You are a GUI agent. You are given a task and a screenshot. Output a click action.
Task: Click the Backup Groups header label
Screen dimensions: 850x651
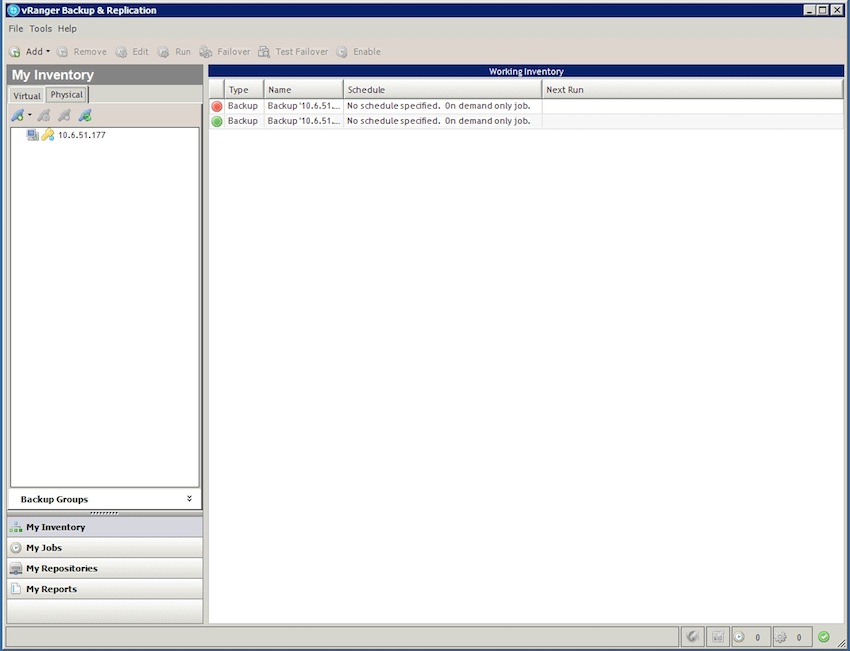(x=54, y=499)
